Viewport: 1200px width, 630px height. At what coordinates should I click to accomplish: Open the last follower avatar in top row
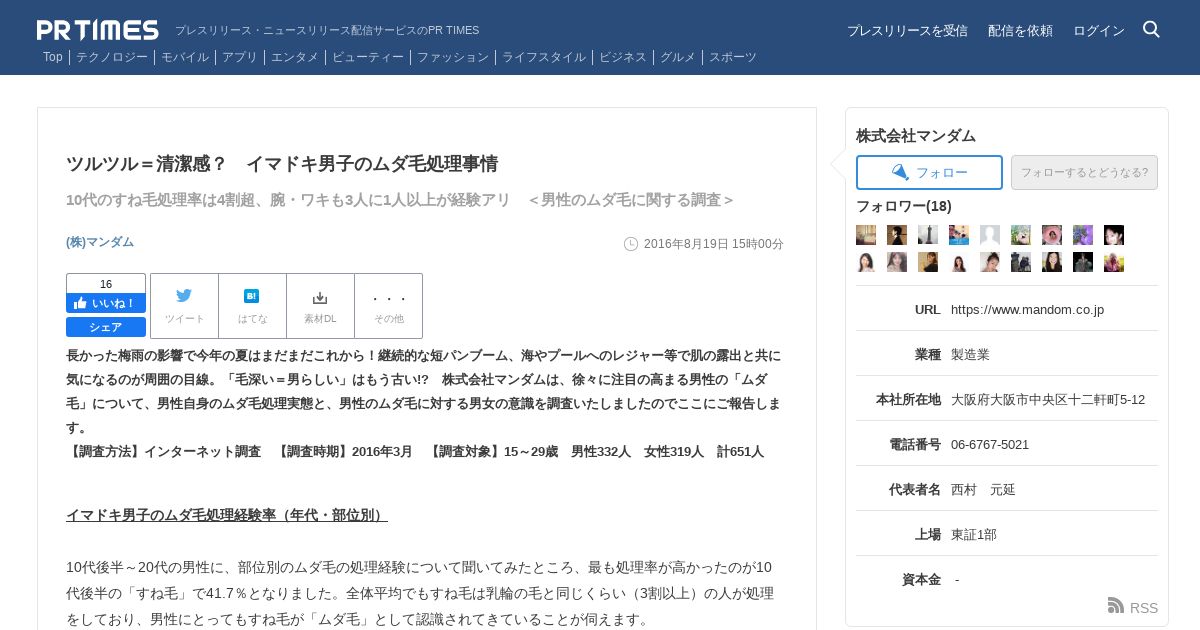(1114, 235)
